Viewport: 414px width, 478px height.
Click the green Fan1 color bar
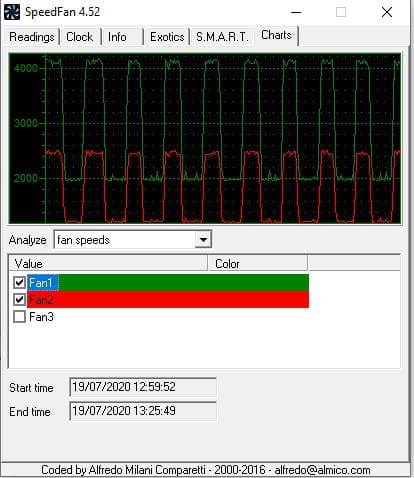[x=184, y=283]
